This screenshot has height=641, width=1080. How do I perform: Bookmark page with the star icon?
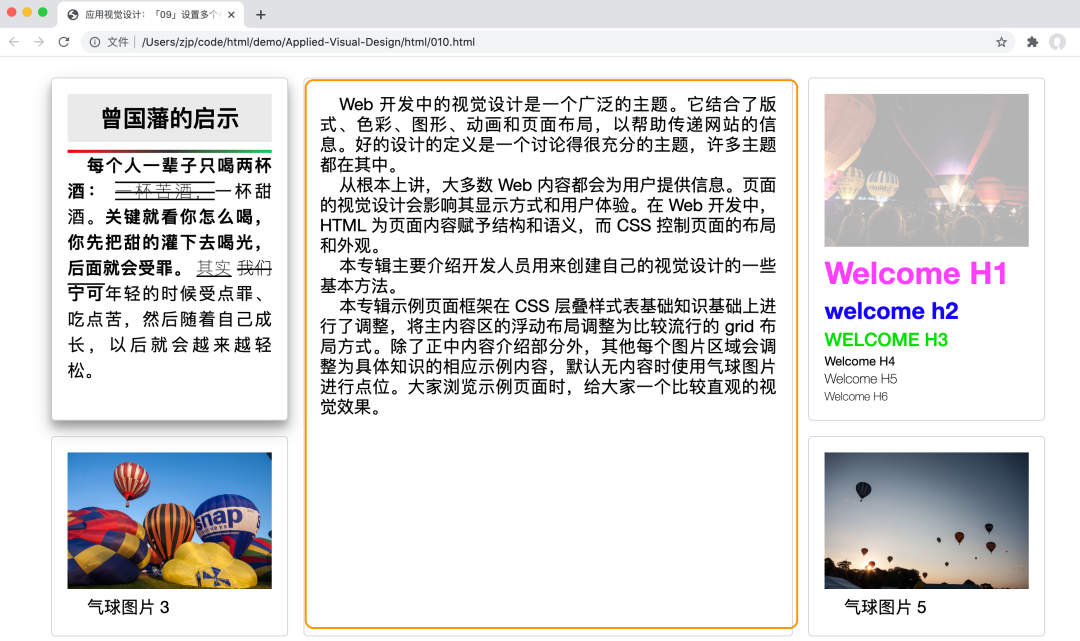[x=1001, y=42]
